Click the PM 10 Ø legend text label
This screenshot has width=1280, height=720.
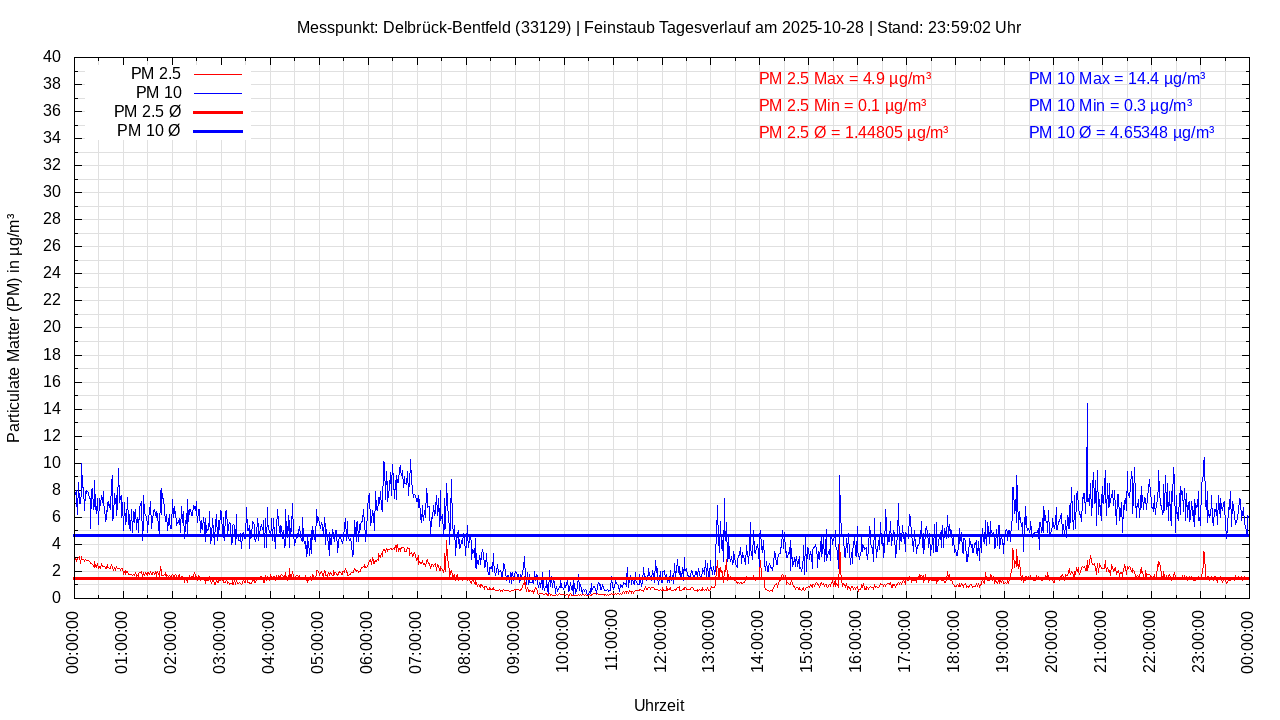tap(148, 131)
